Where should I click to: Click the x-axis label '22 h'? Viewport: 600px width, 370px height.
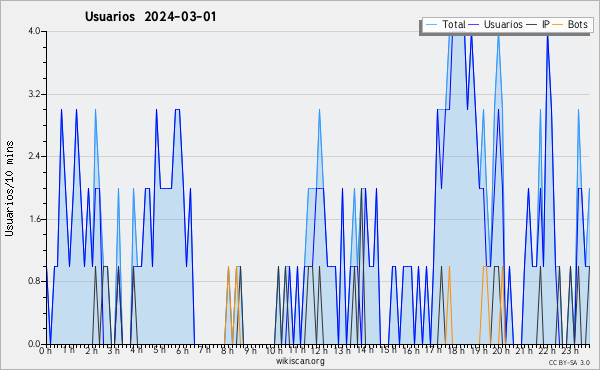[547, 351]
